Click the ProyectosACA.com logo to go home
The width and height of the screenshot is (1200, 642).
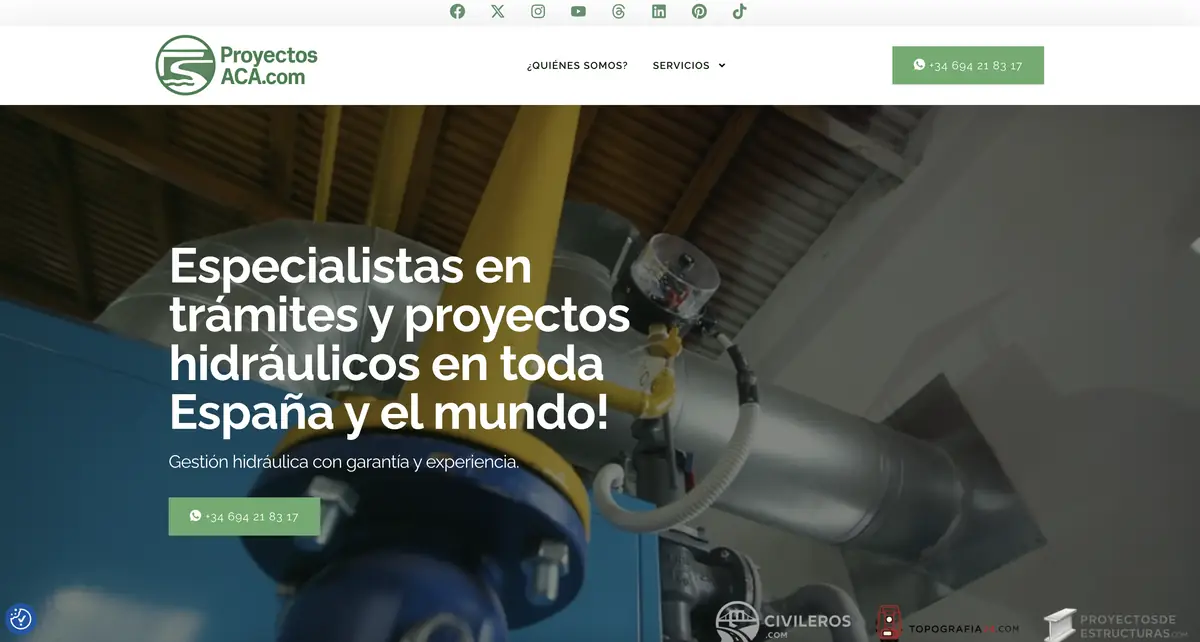[x=235, y=65]
